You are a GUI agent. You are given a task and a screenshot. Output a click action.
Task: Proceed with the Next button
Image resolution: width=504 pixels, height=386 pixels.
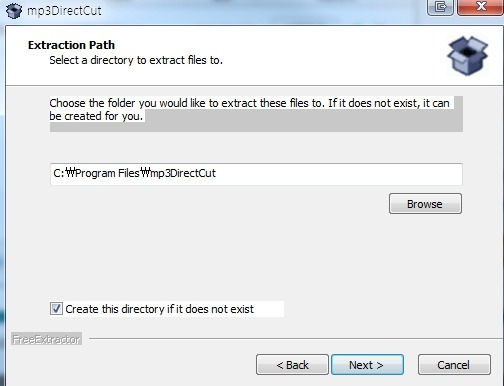367,365
